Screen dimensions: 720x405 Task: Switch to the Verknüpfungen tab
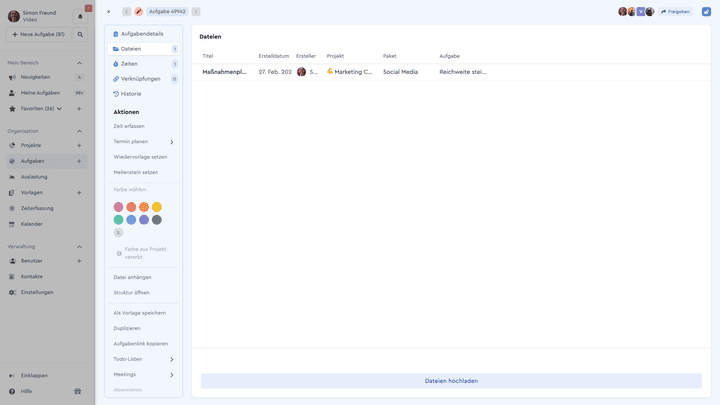[x=143, y=79]
